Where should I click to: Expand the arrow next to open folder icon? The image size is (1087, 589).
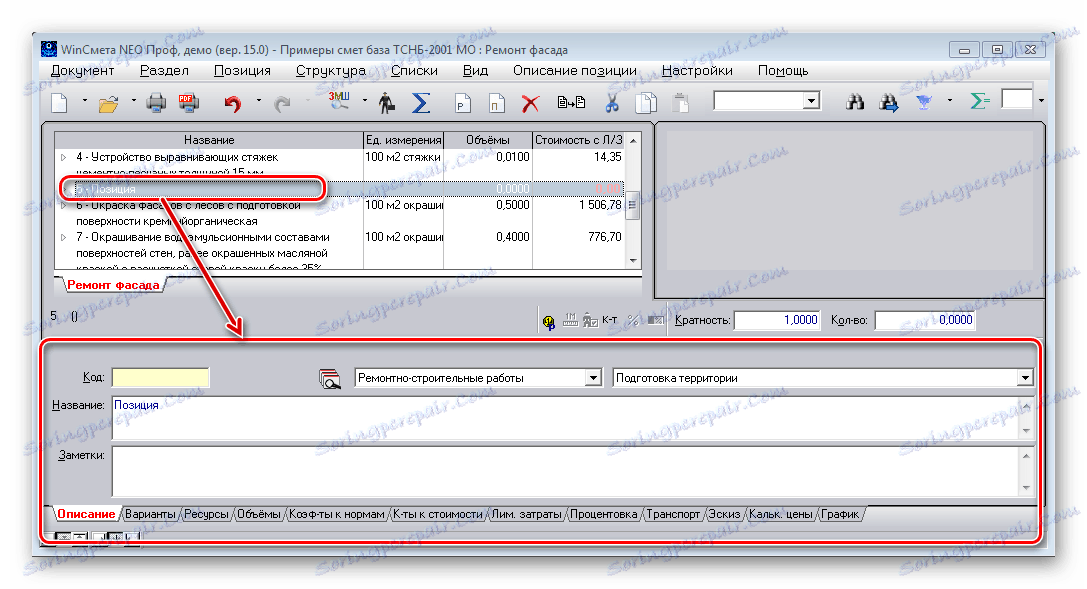point(134,101)
